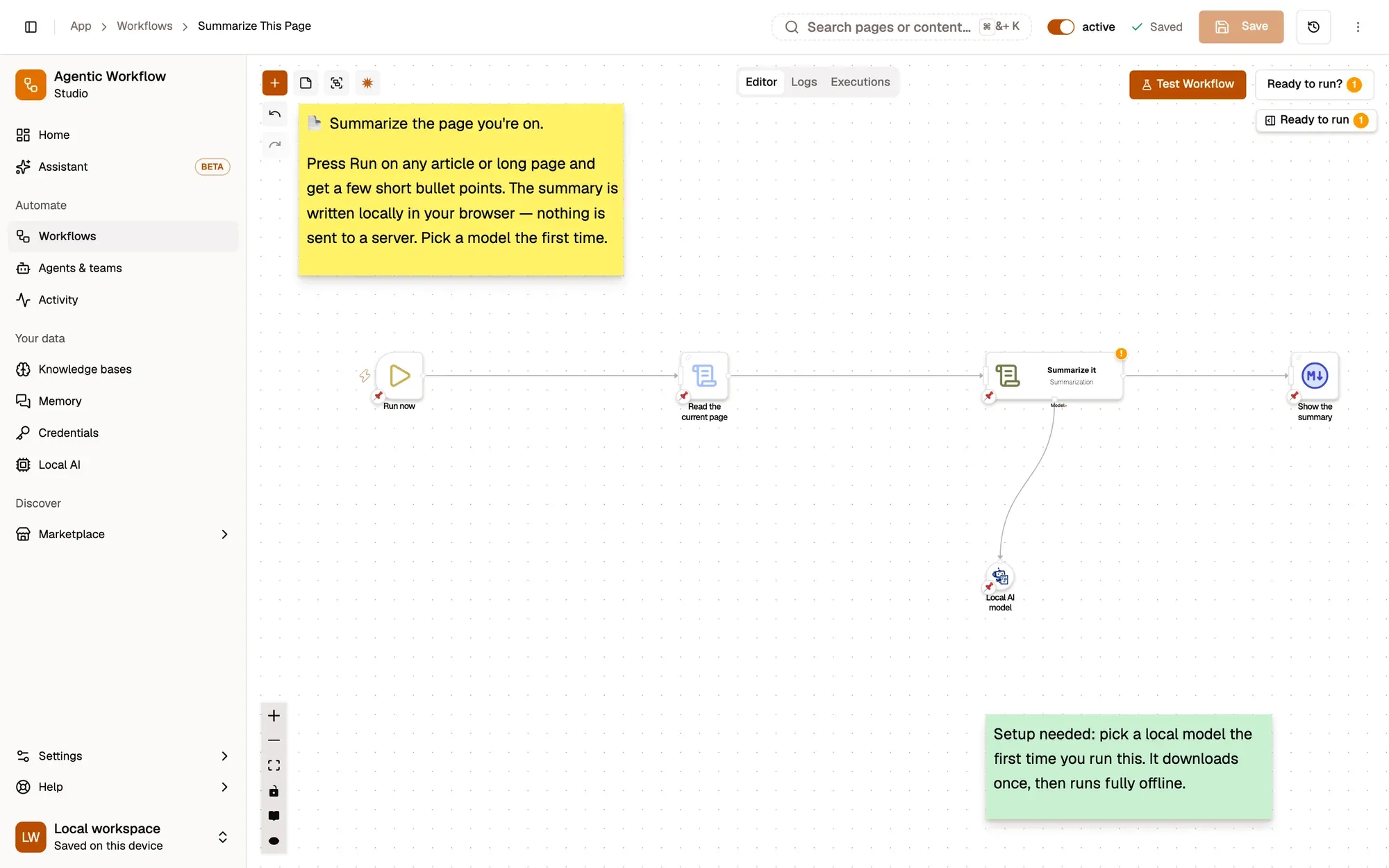1389x868 pixels.
Task: Select the Local AI model node
Action: pos(1000,576)
